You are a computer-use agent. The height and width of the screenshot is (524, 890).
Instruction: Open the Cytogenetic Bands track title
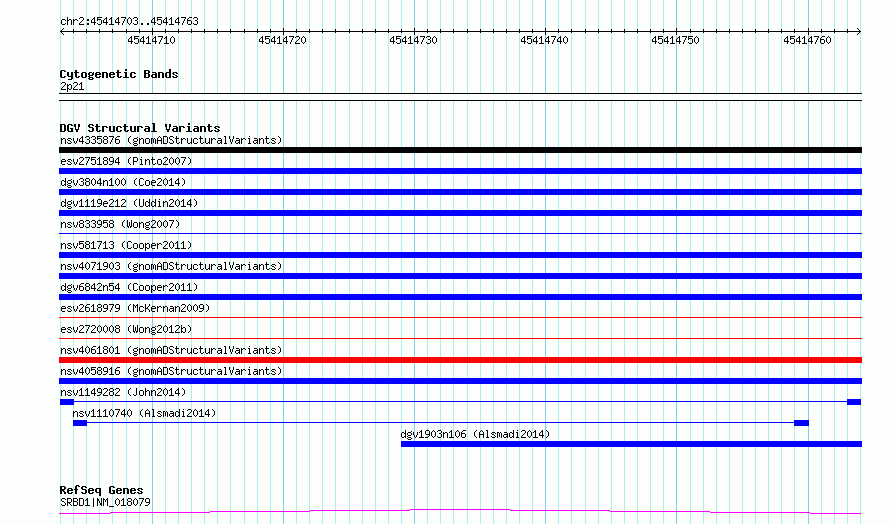119,74
